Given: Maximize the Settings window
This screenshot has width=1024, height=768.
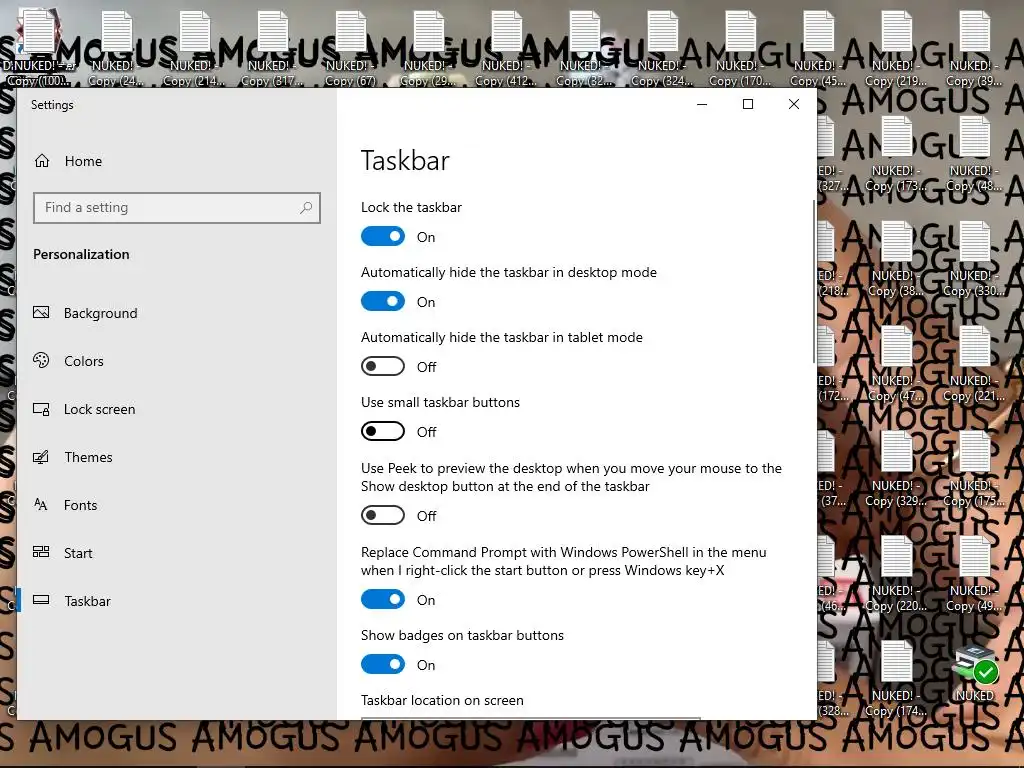Looking at the screenshot, I should point(748,104).
